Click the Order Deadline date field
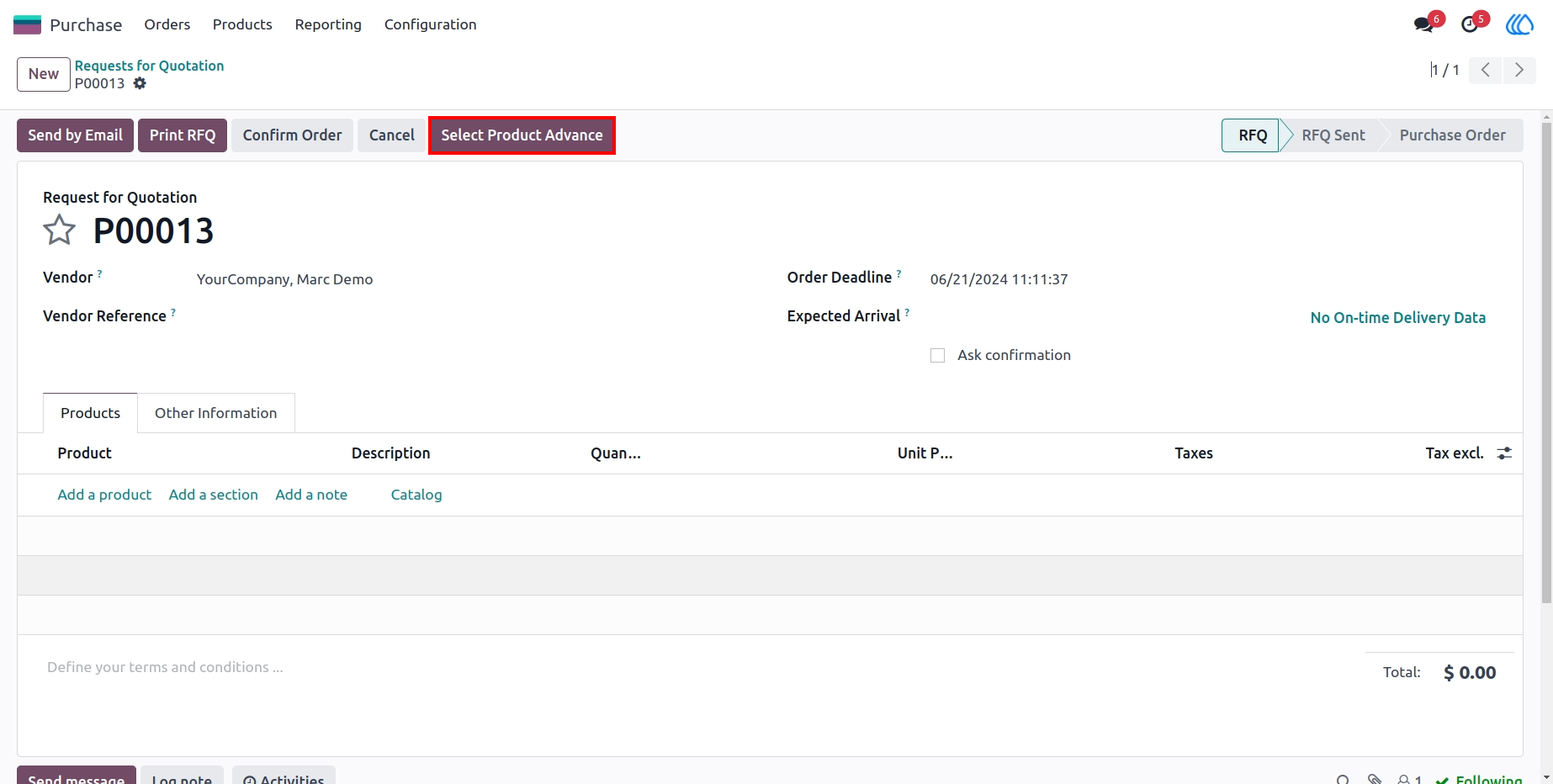Viewport: 1553px width, 784px height. tap(999, 279)
